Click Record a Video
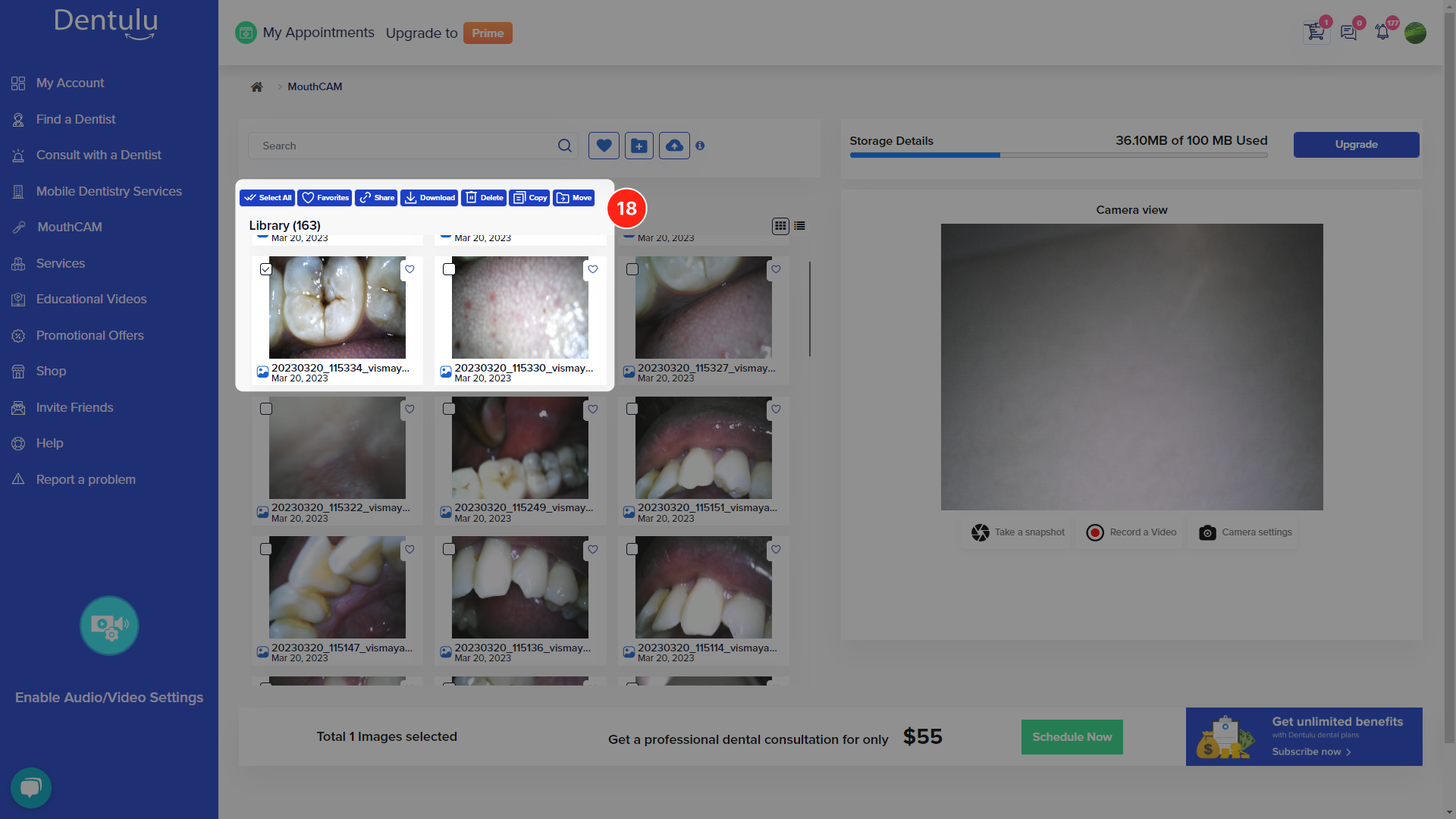Viewport: 1456px width, 819px height. click(1131, 532)
